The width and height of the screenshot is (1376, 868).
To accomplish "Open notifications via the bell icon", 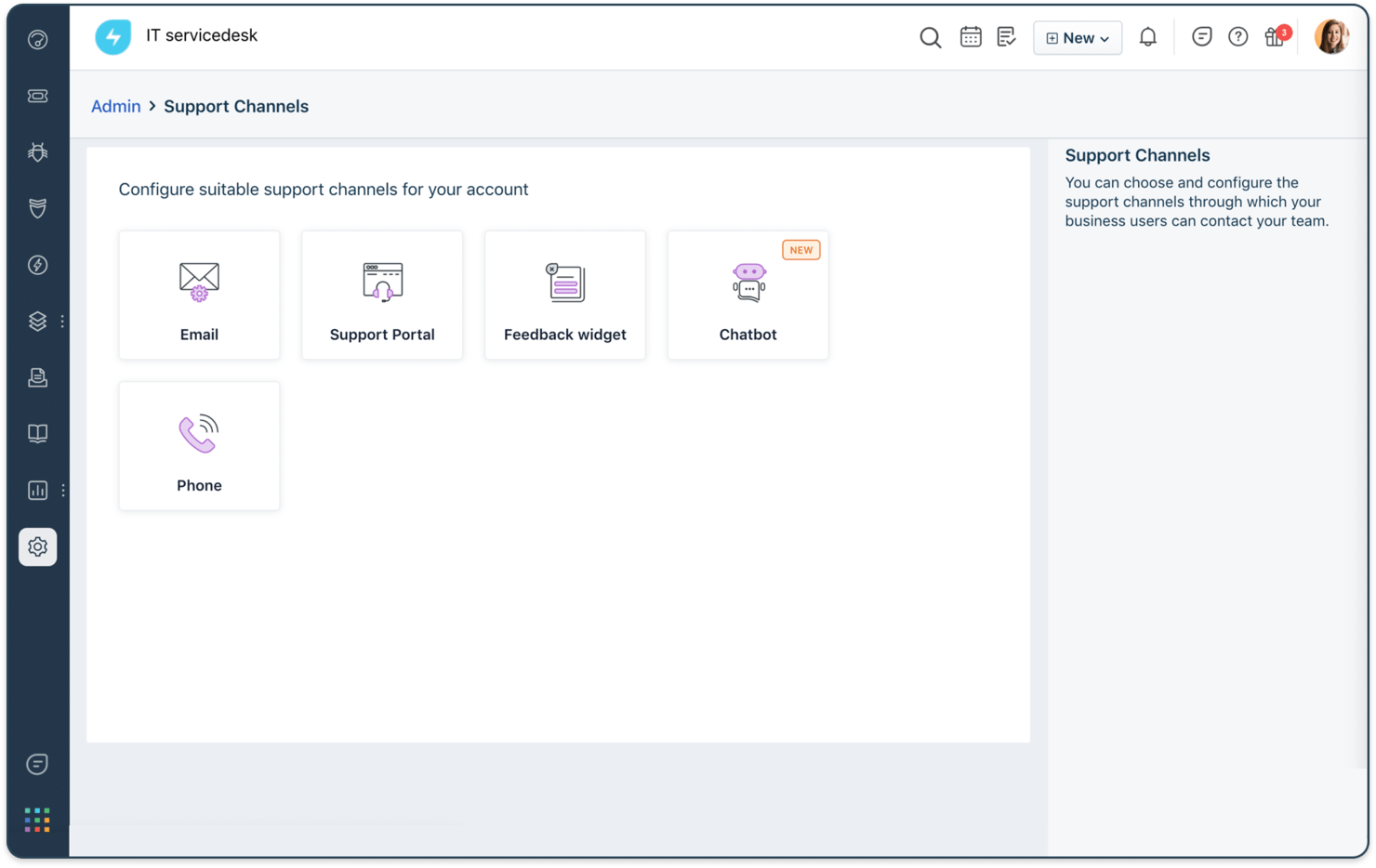I will point(1147,36).
